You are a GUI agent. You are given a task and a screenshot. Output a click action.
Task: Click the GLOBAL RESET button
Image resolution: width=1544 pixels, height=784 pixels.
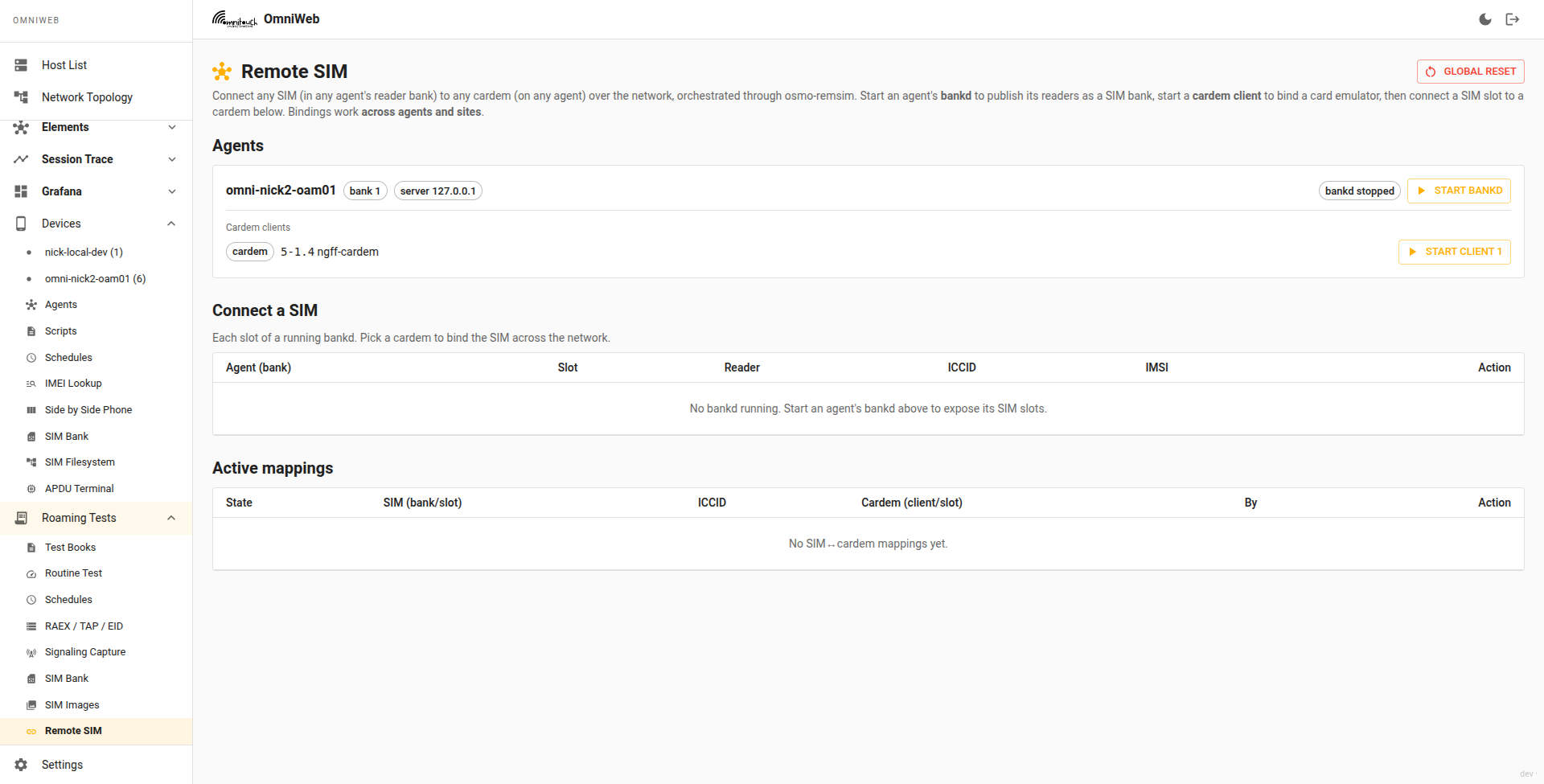coord(1470,72)
